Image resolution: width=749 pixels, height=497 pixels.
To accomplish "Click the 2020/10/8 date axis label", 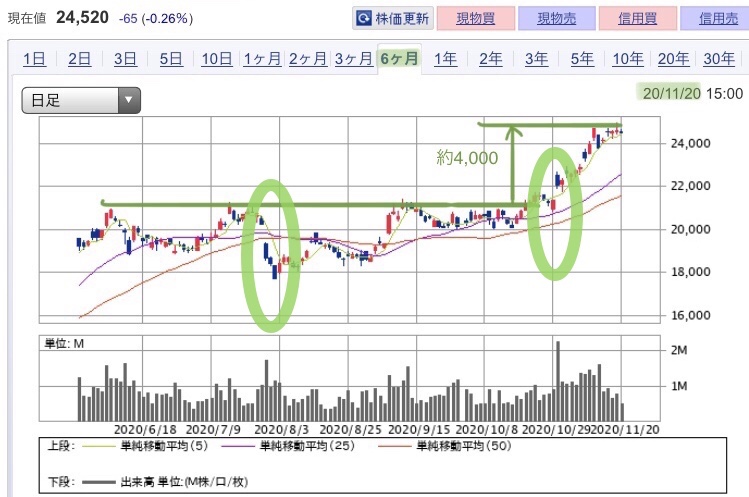I will point(487,430).
